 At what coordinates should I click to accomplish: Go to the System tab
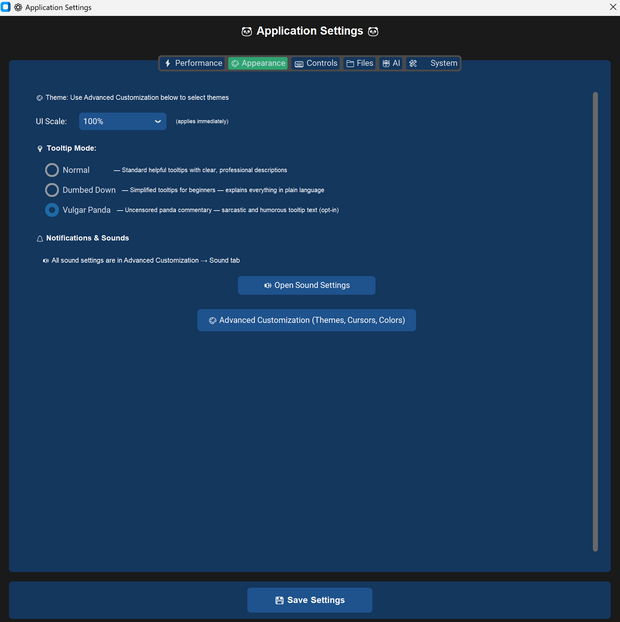pyautogui.click(x=433, y=63)
